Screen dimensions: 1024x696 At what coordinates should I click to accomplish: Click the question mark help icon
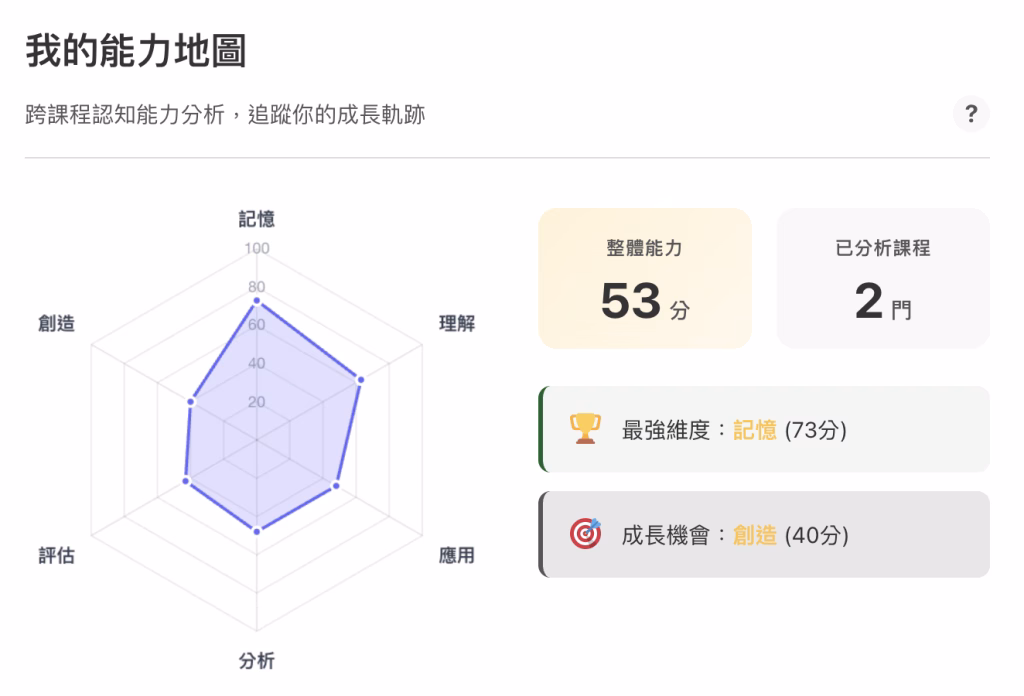[970, 113]
